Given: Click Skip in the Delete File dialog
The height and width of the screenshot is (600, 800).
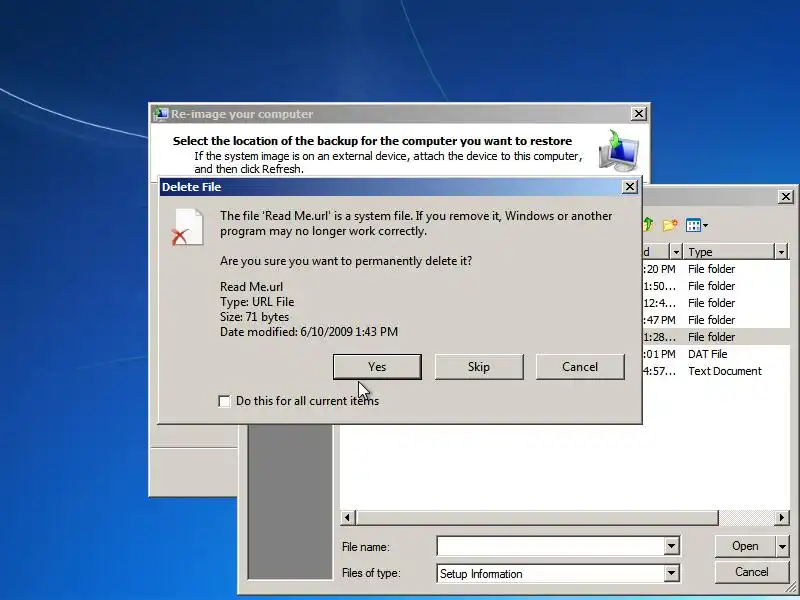Looking at the screenshot, I should [479, 367].
